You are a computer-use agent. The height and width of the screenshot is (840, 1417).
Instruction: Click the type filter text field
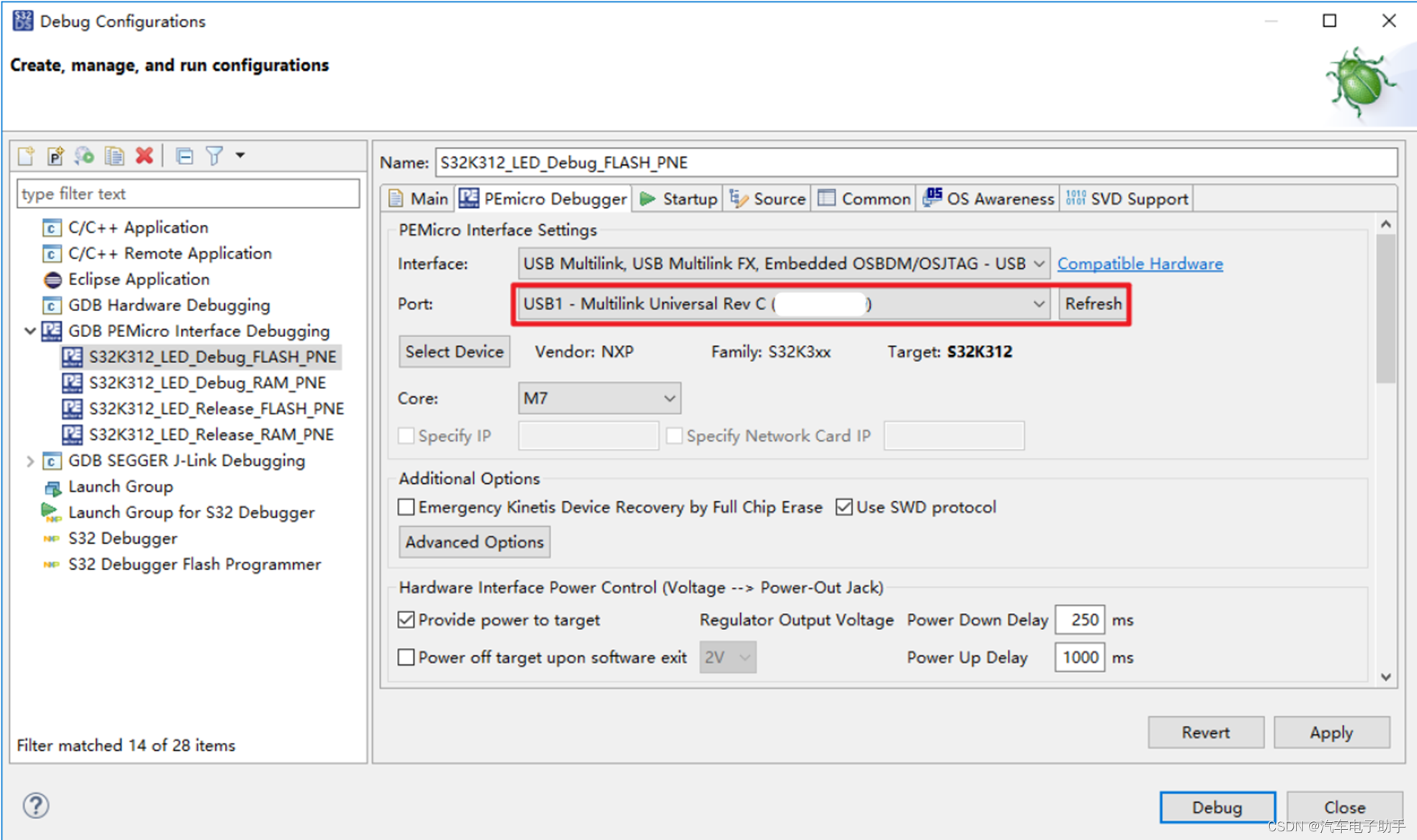point(187,194)
